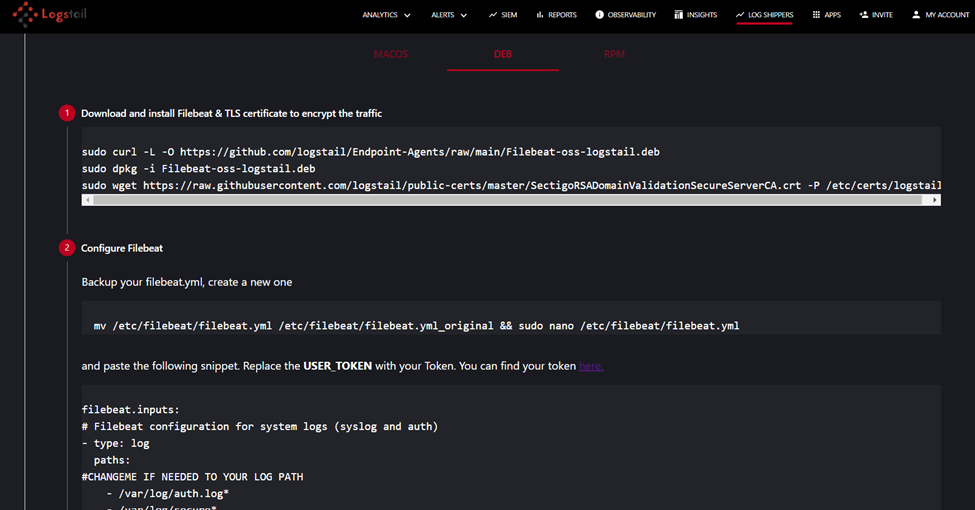Click the 'paths:' line
Image resolution: width=975 pixels, height=510 pixels.
[x=112, y=460]
